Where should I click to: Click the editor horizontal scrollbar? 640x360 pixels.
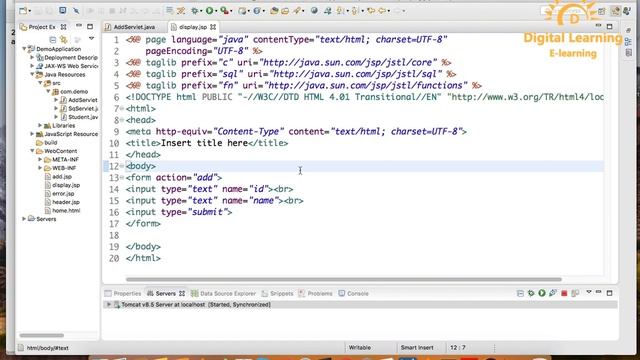(x=344, y=280)
